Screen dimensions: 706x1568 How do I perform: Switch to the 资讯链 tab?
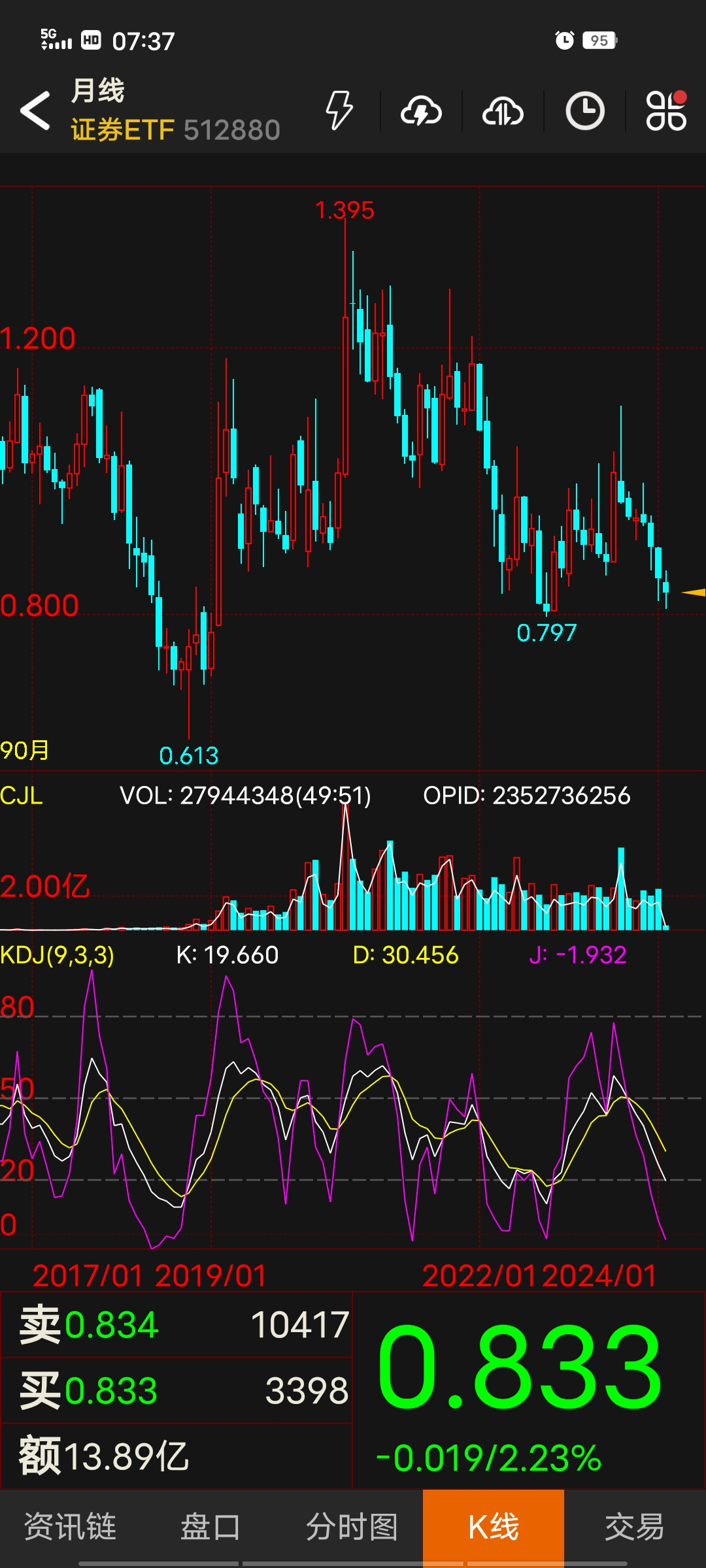[x=70, y=1527]
